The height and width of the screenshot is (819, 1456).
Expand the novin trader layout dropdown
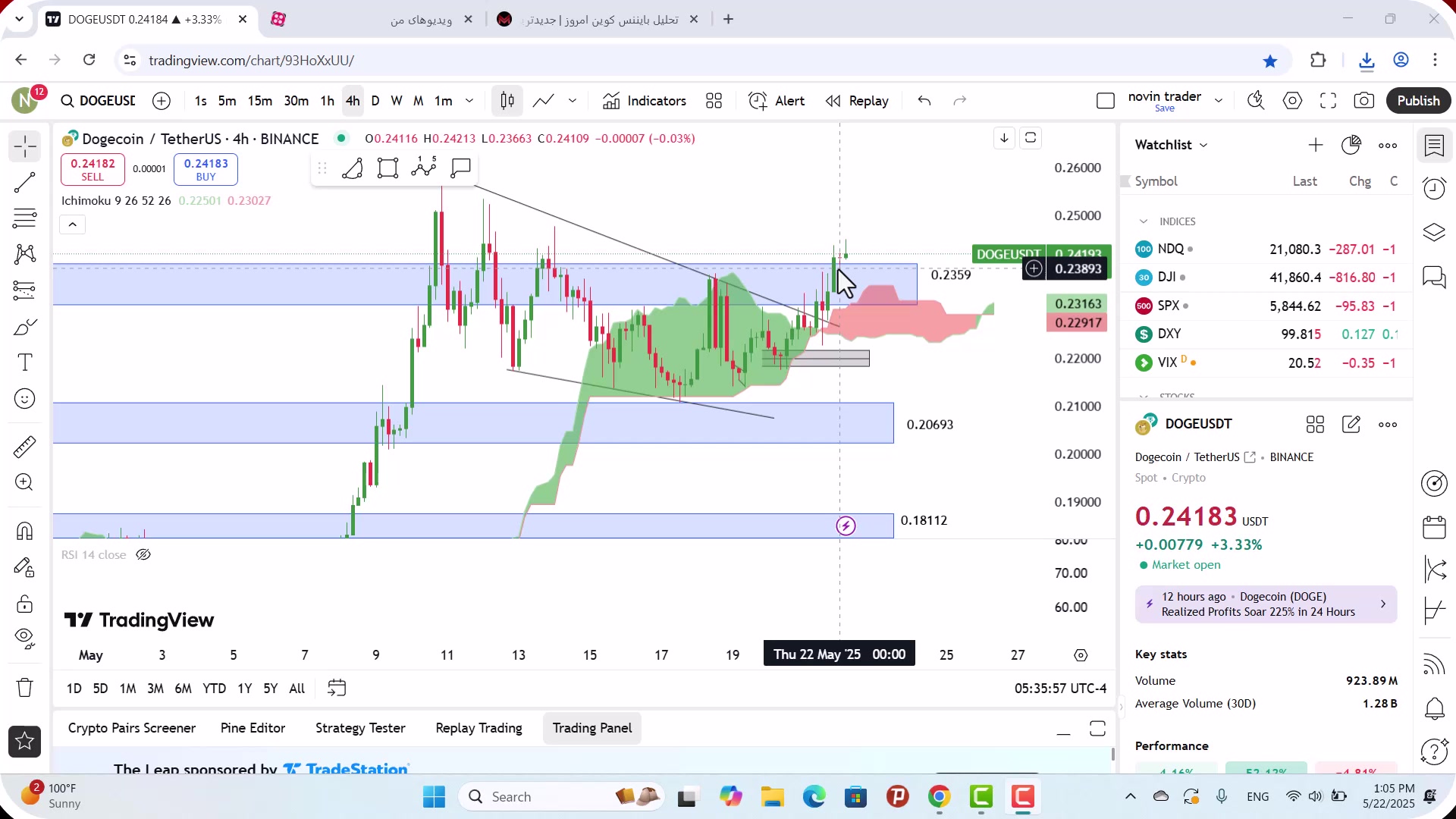click(x=1219, y=101)
